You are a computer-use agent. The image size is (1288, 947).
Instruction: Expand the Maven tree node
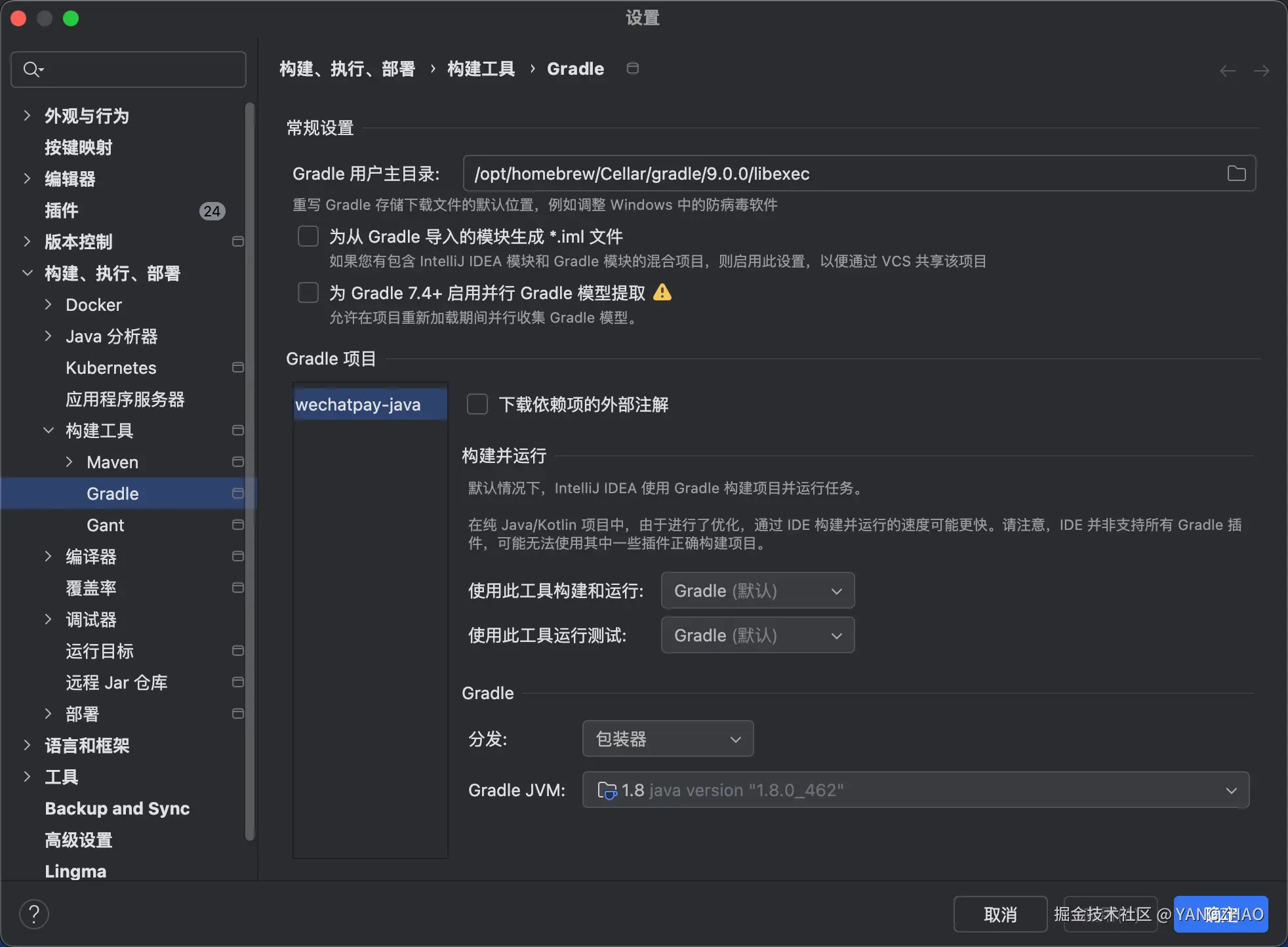[69, 462]
